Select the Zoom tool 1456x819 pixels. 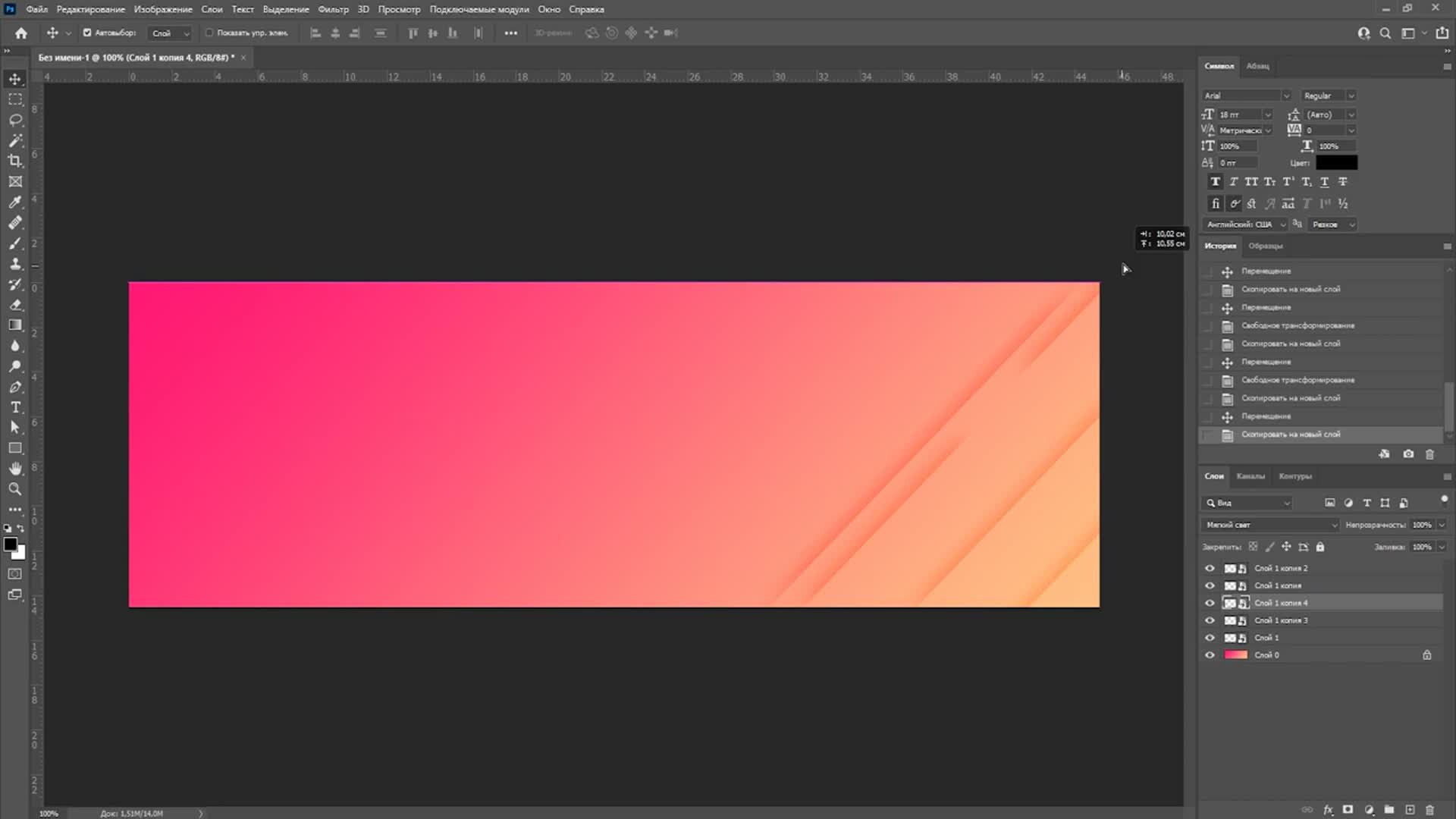15,489
